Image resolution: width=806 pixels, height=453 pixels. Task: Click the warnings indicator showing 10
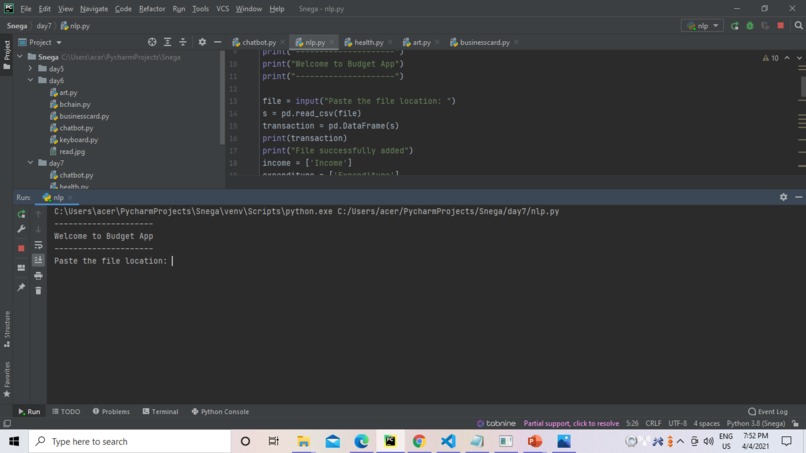(770, 58)
